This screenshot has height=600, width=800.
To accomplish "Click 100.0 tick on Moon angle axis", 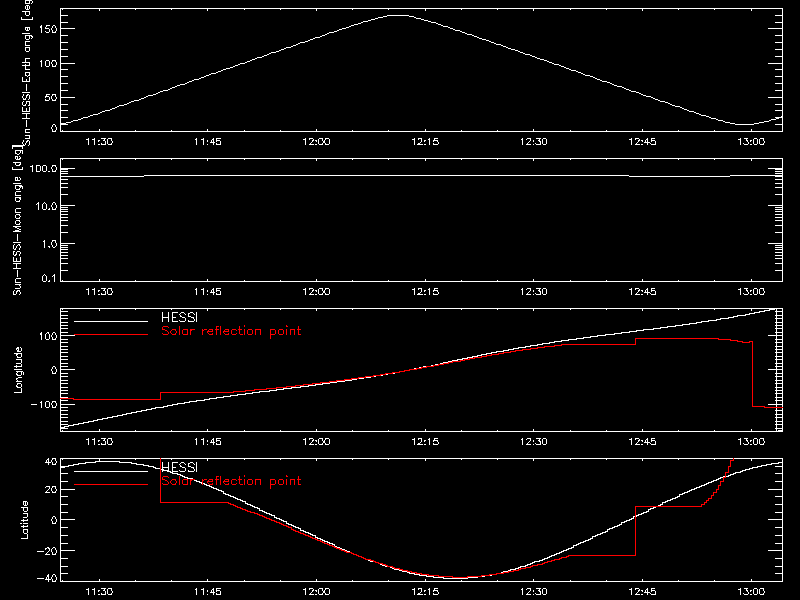I will [x=43, y=169].
